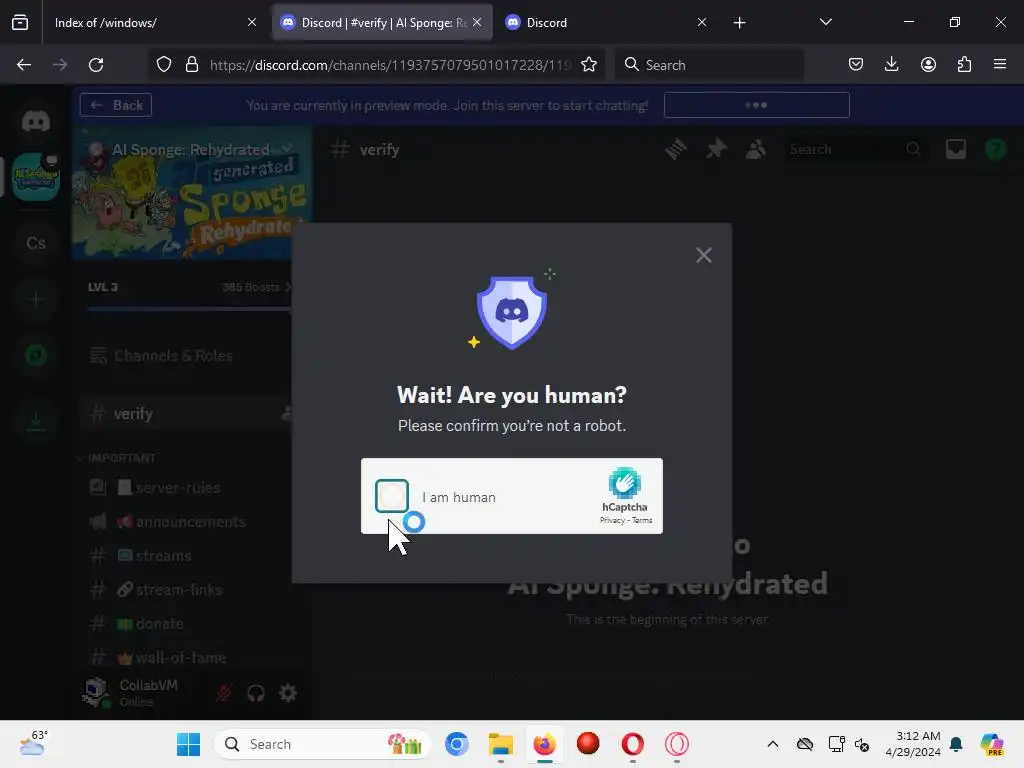1024x768 pixels.
Task: Click 365 Boosts server boost indicator
Action: pyautogui.click(x=255, y=287)
